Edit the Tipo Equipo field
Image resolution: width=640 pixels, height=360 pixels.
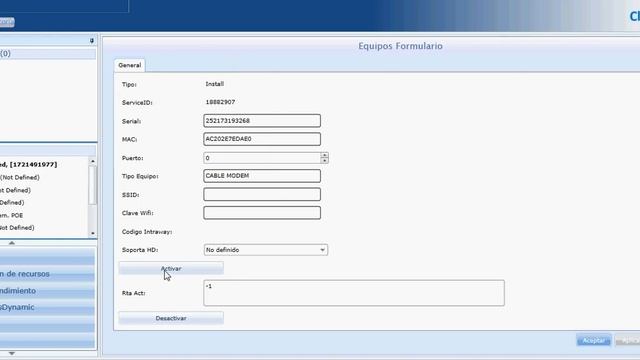[262, 176]
